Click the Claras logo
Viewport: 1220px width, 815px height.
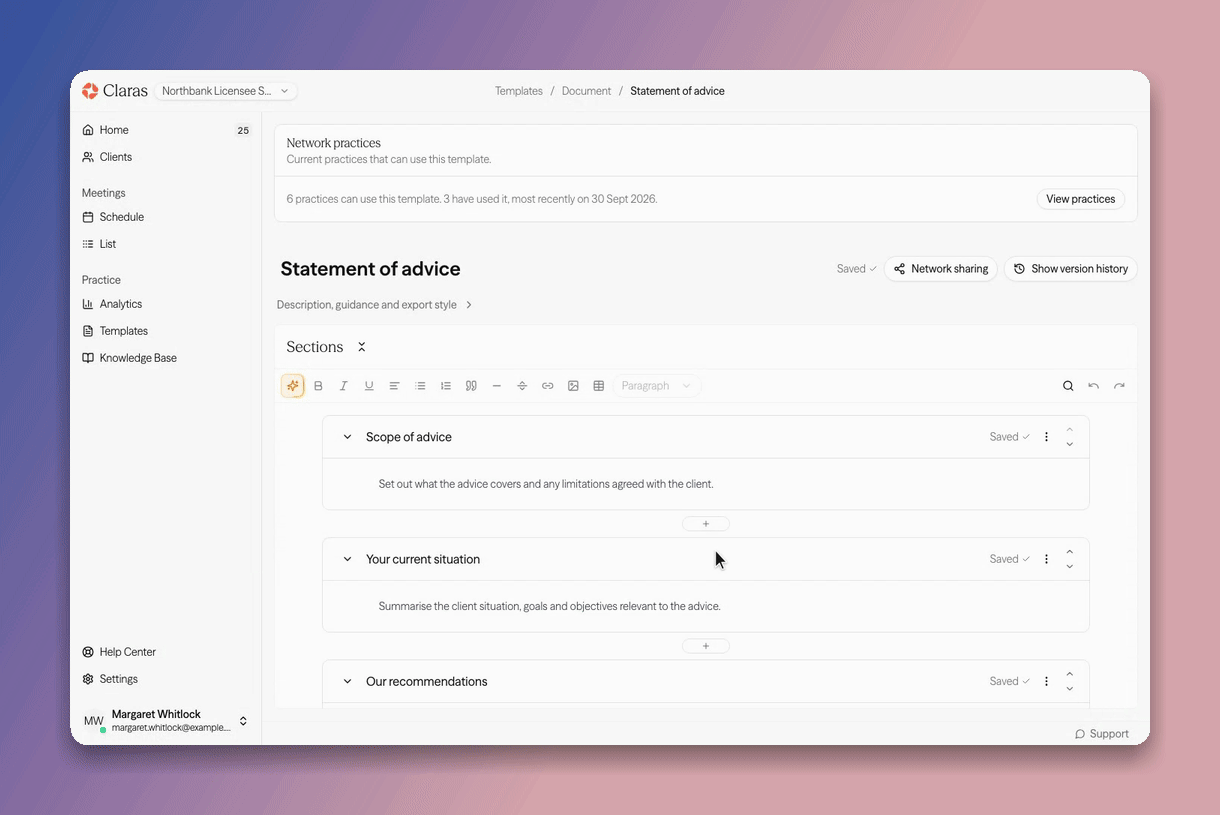(115, 91)
